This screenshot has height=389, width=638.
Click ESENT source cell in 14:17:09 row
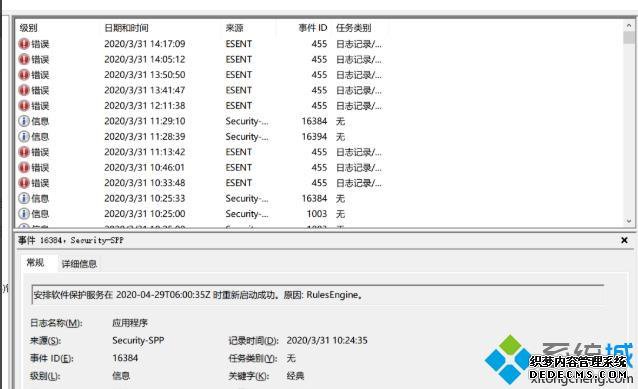click(238, 44)
